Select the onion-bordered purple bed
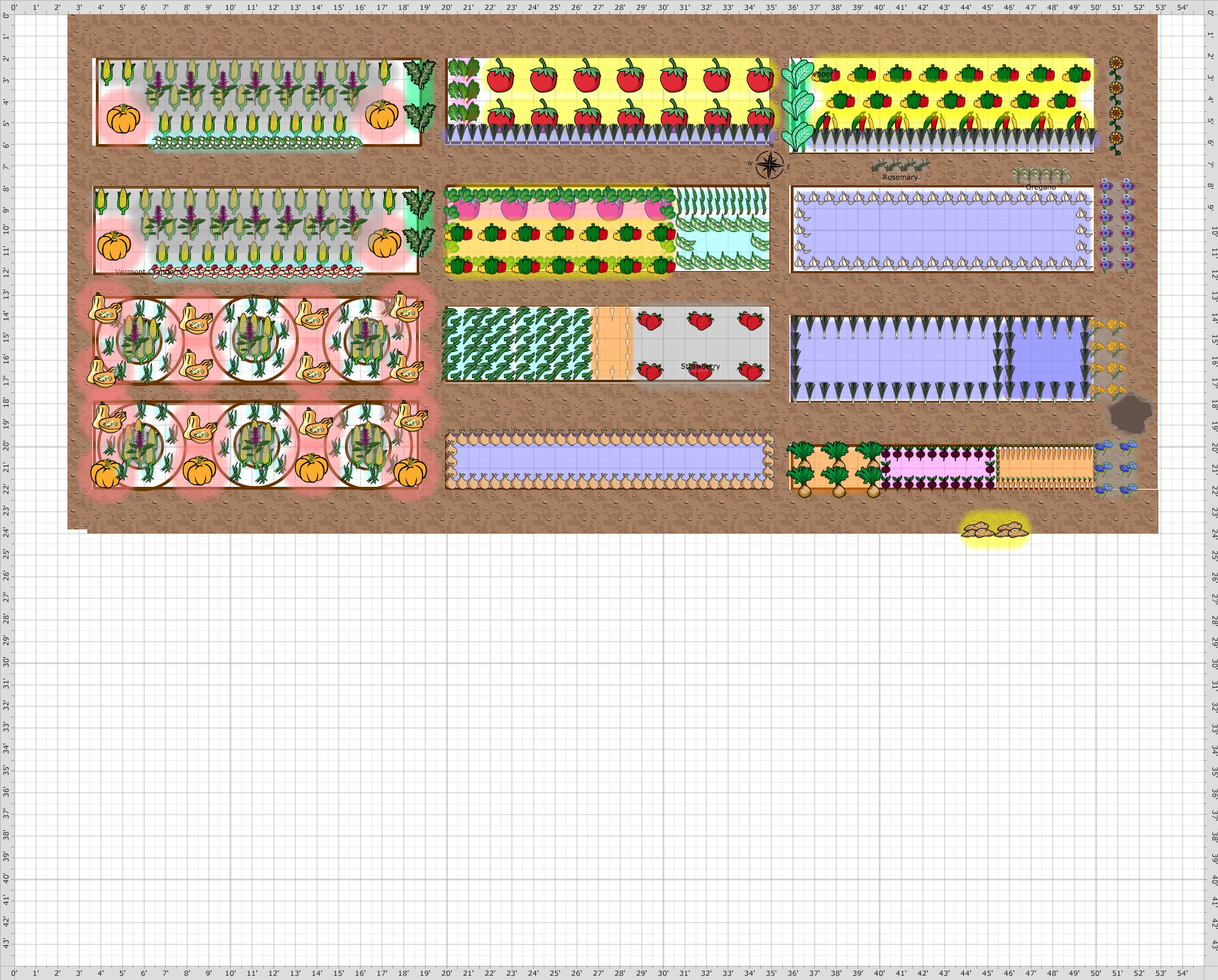Screen dimensions: 1218x980 [x=609, y=460]
